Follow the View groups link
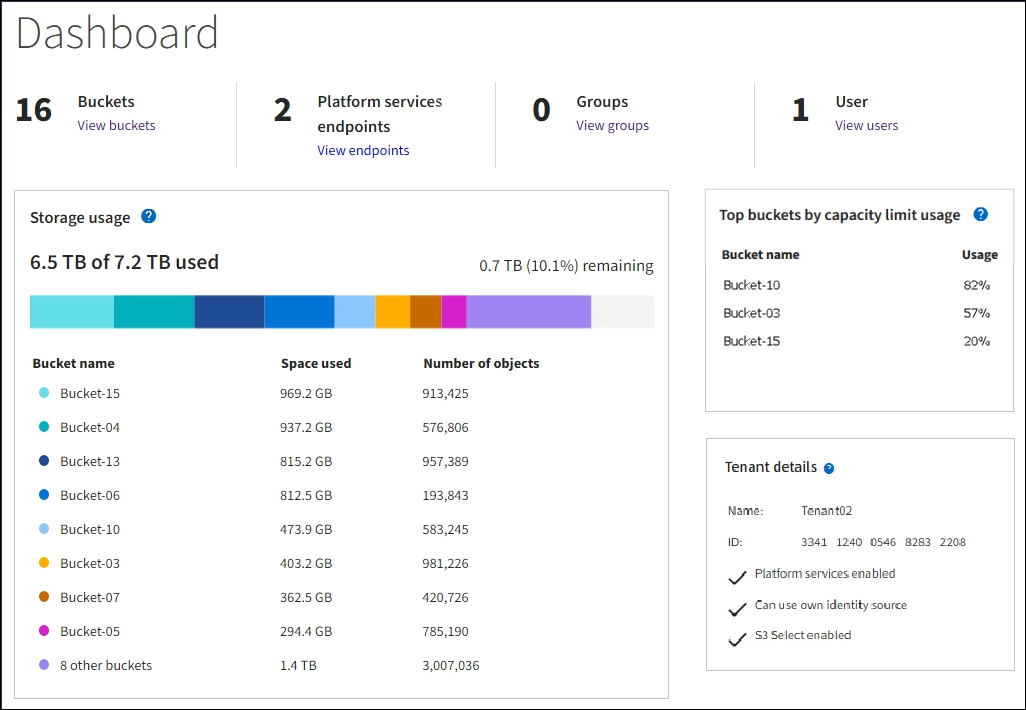 (x=612, y=126)
